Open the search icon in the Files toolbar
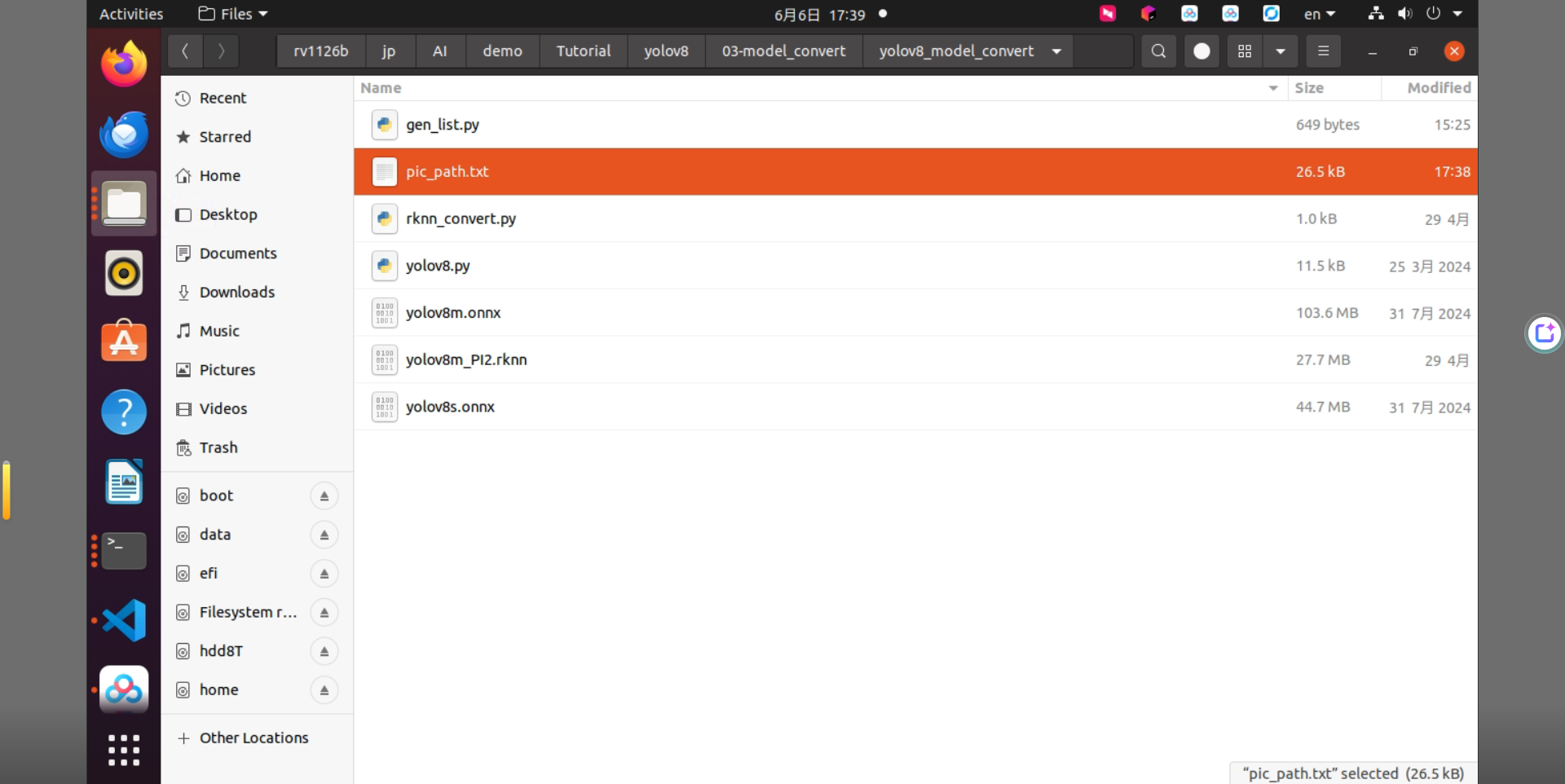 (1158, 51)
